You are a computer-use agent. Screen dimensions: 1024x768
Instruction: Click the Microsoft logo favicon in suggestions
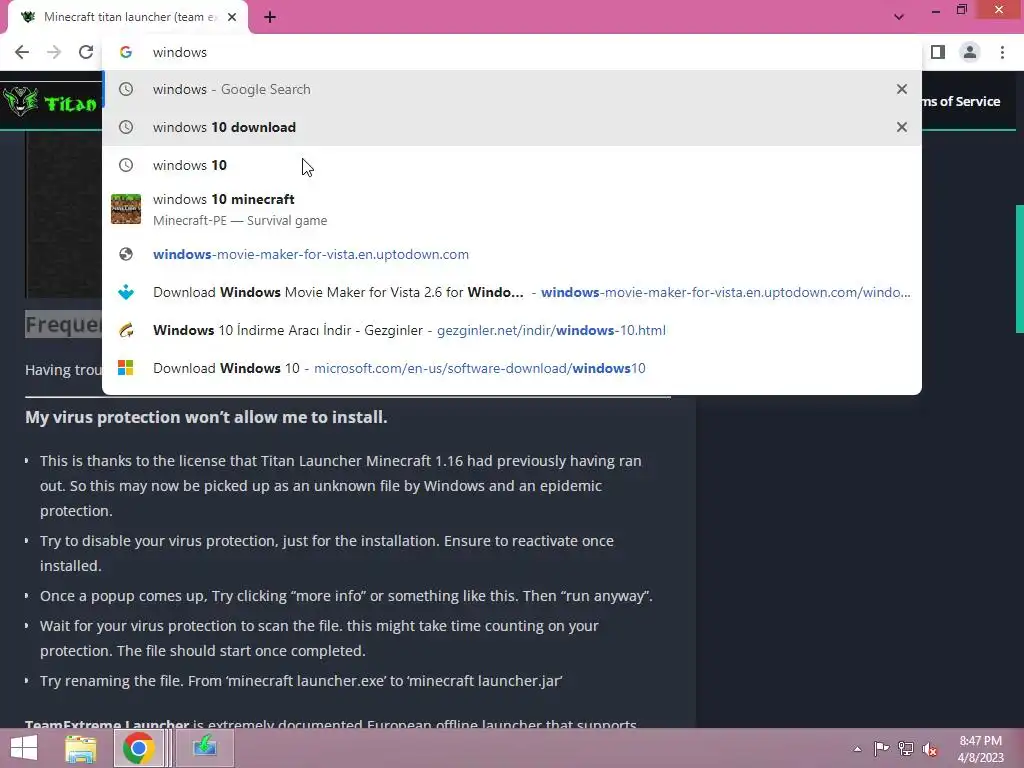126,368
